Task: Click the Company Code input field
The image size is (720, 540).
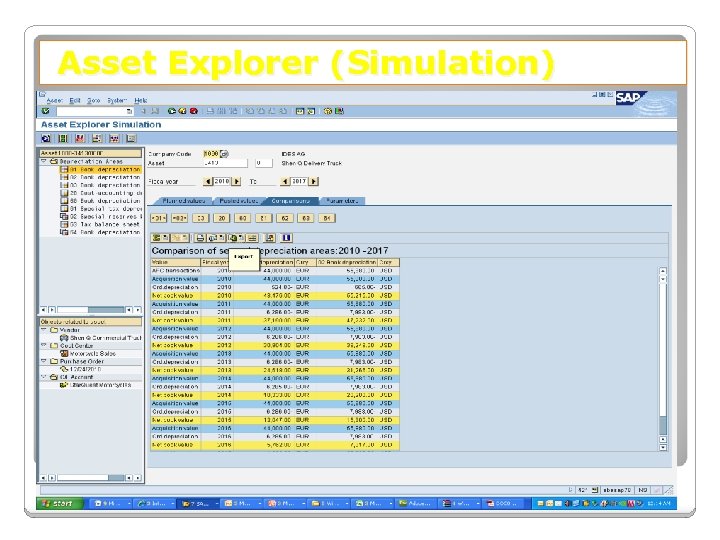Action: (211, 154)
